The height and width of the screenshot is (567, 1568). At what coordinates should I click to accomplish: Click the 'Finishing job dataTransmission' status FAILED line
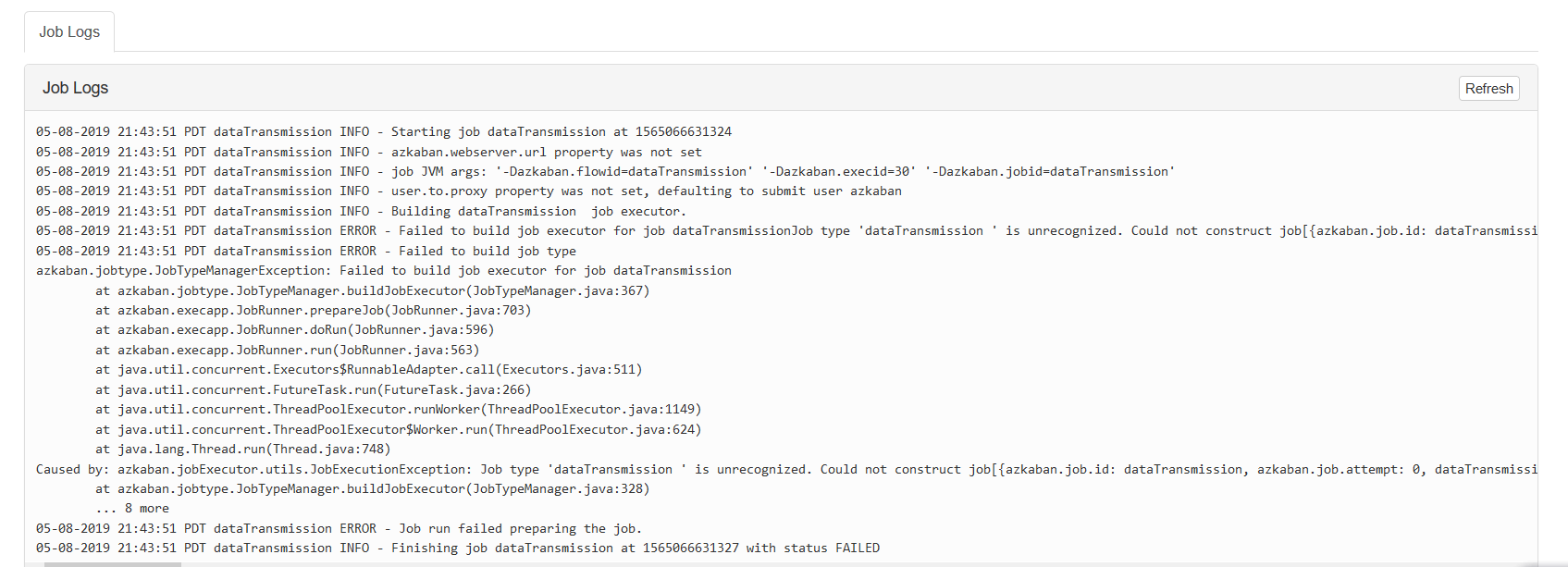pos(457,549)
